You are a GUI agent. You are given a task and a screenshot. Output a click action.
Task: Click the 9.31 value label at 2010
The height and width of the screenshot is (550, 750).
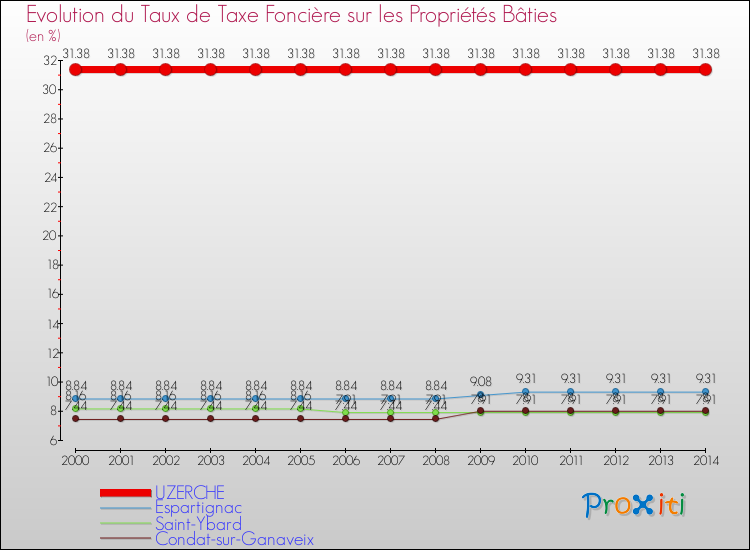pyautogui.click(x=526, y=378)
